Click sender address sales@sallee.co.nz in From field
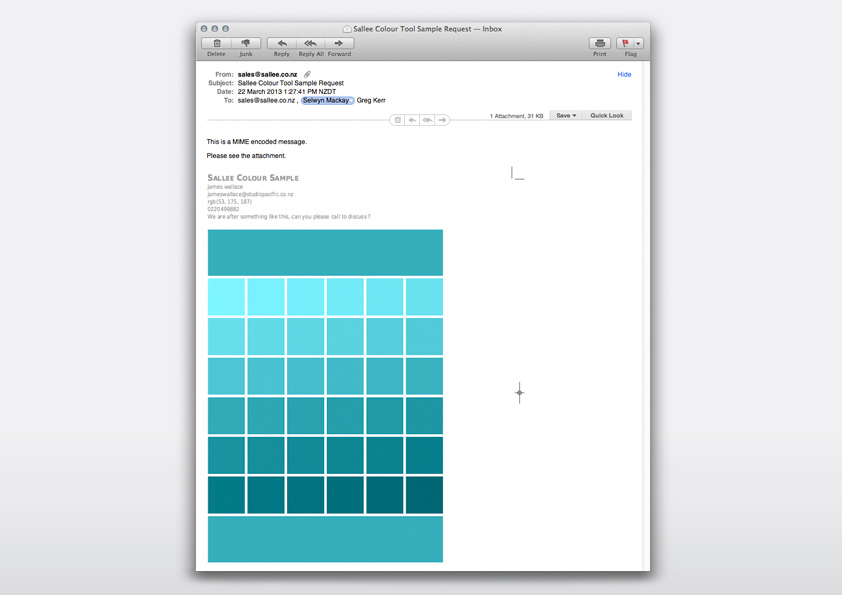Viewport: 842px width, 595px height. tap(266, 74)
